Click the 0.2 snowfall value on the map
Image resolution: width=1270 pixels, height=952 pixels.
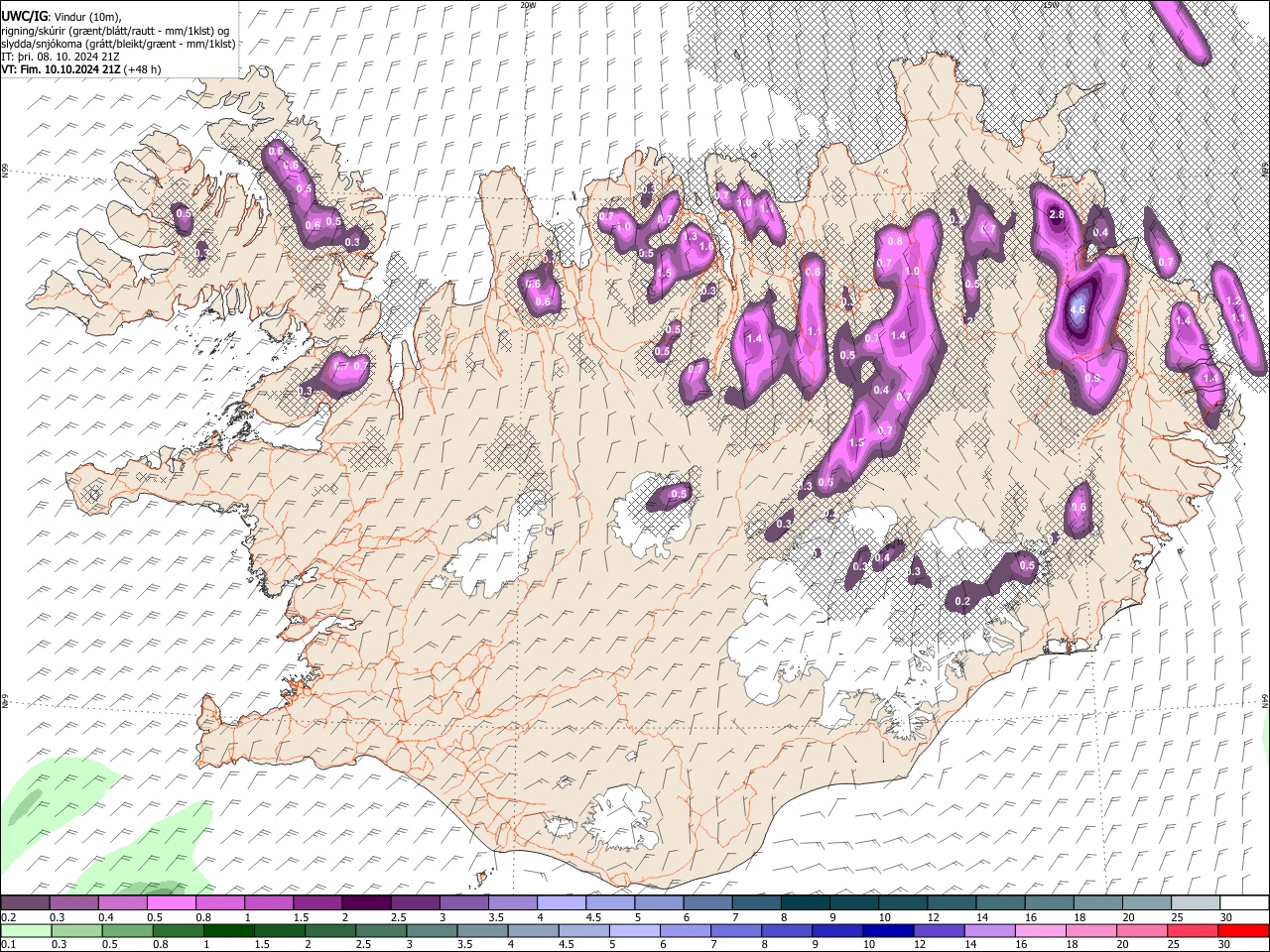[x=962, y=602]
